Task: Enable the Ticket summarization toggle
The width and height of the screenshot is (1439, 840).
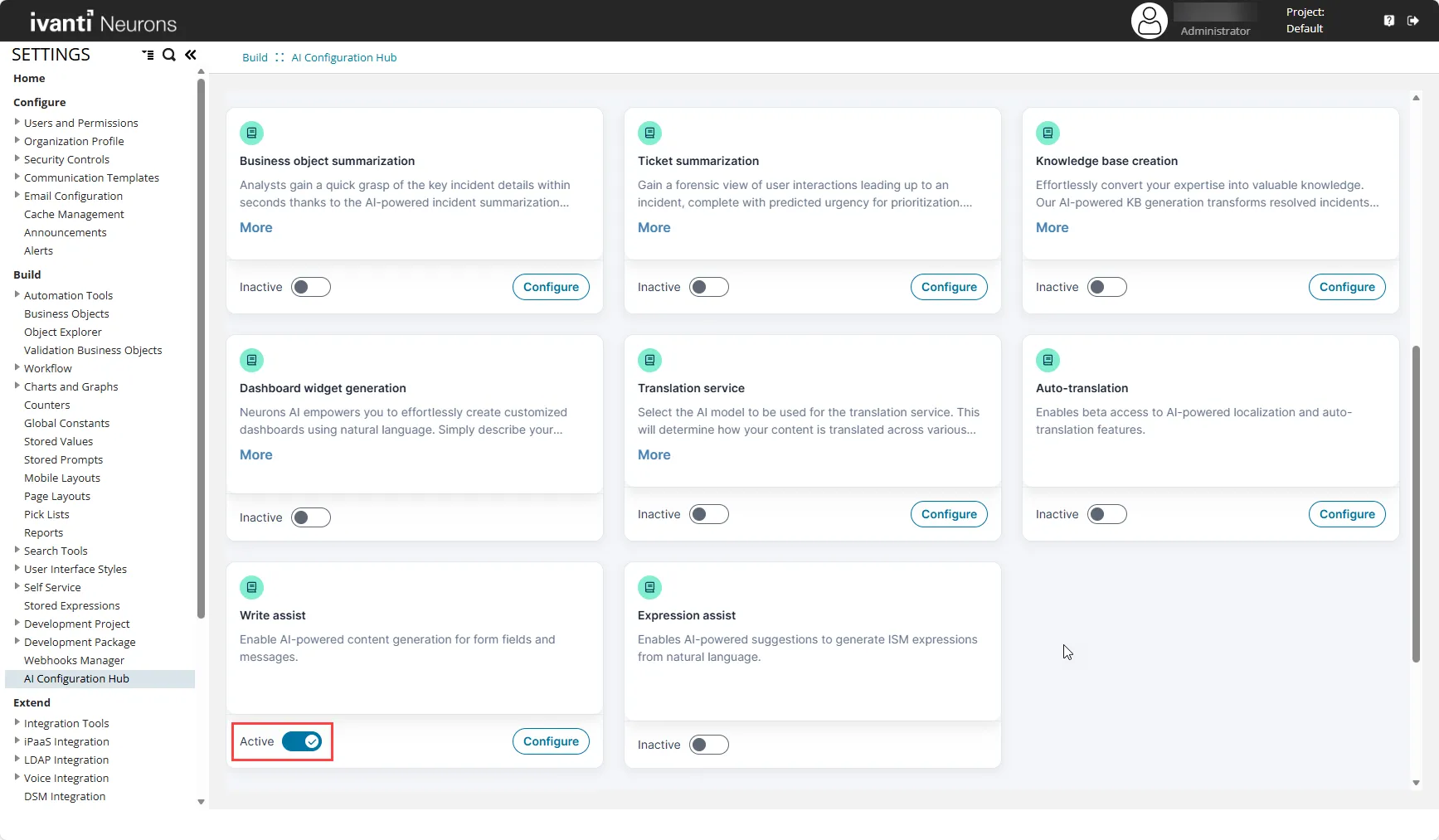Action: (709, 287)
